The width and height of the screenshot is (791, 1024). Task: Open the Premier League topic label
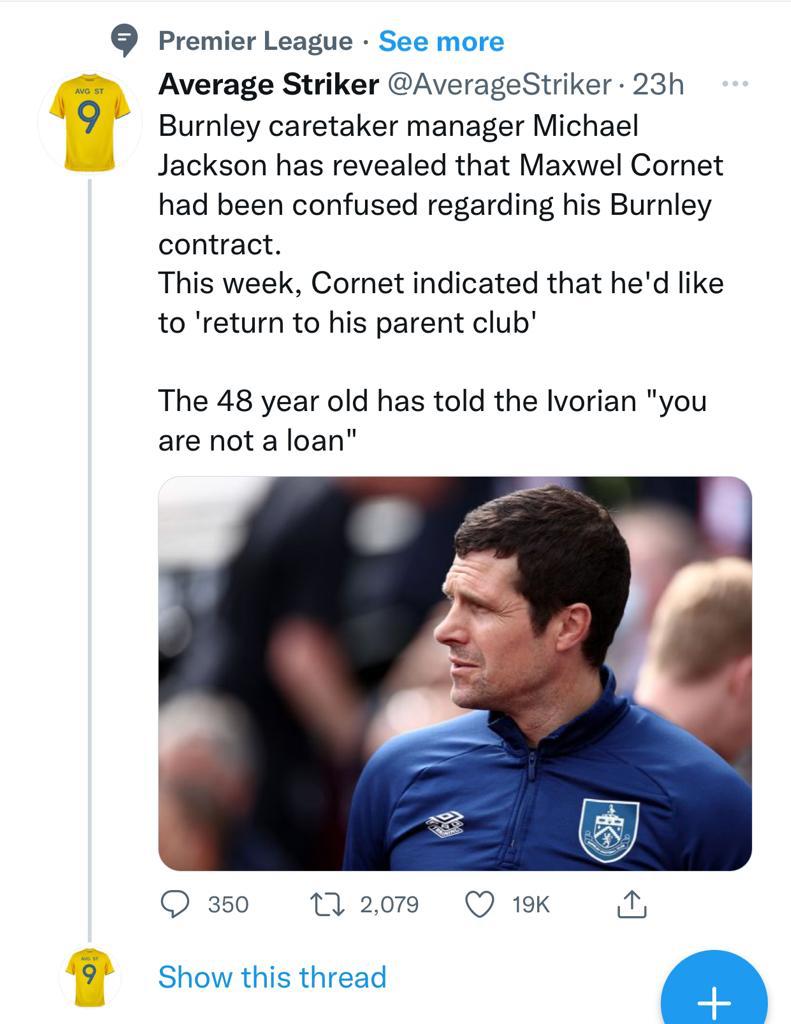255,41
